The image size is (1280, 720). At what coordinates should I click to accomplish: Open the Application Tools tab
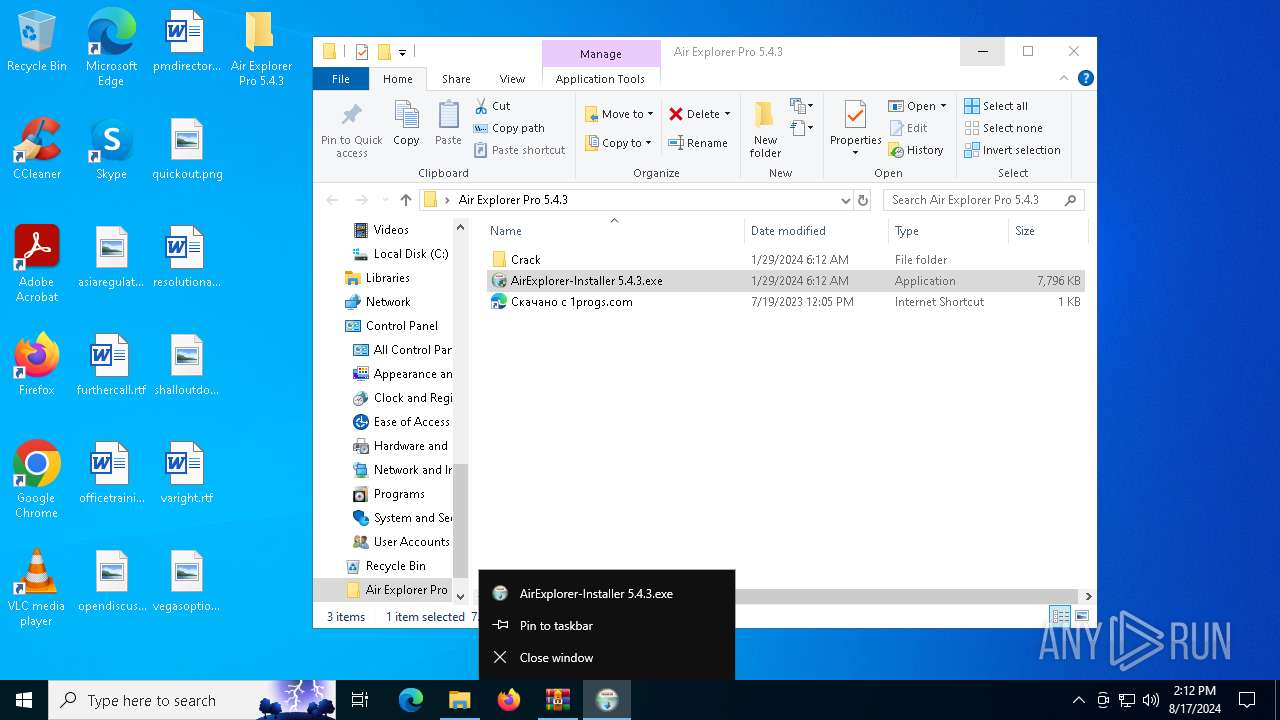pyautogui.click(x=600, y=79)
